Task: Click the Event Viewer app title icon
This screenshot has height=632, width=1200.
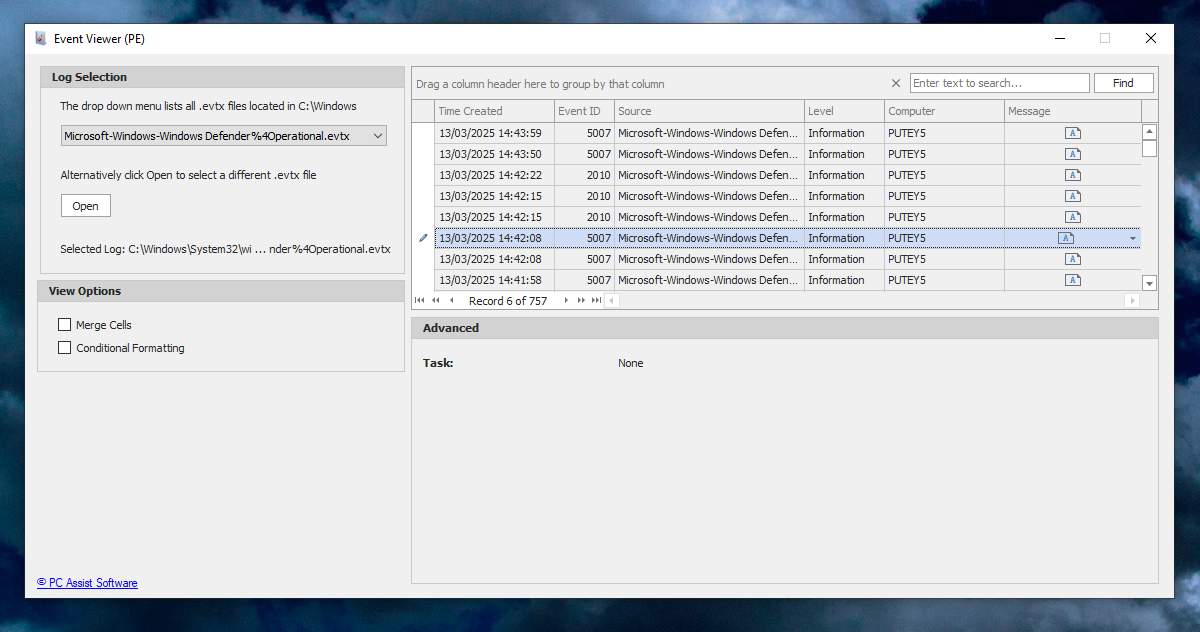Action: click(41, 38)
